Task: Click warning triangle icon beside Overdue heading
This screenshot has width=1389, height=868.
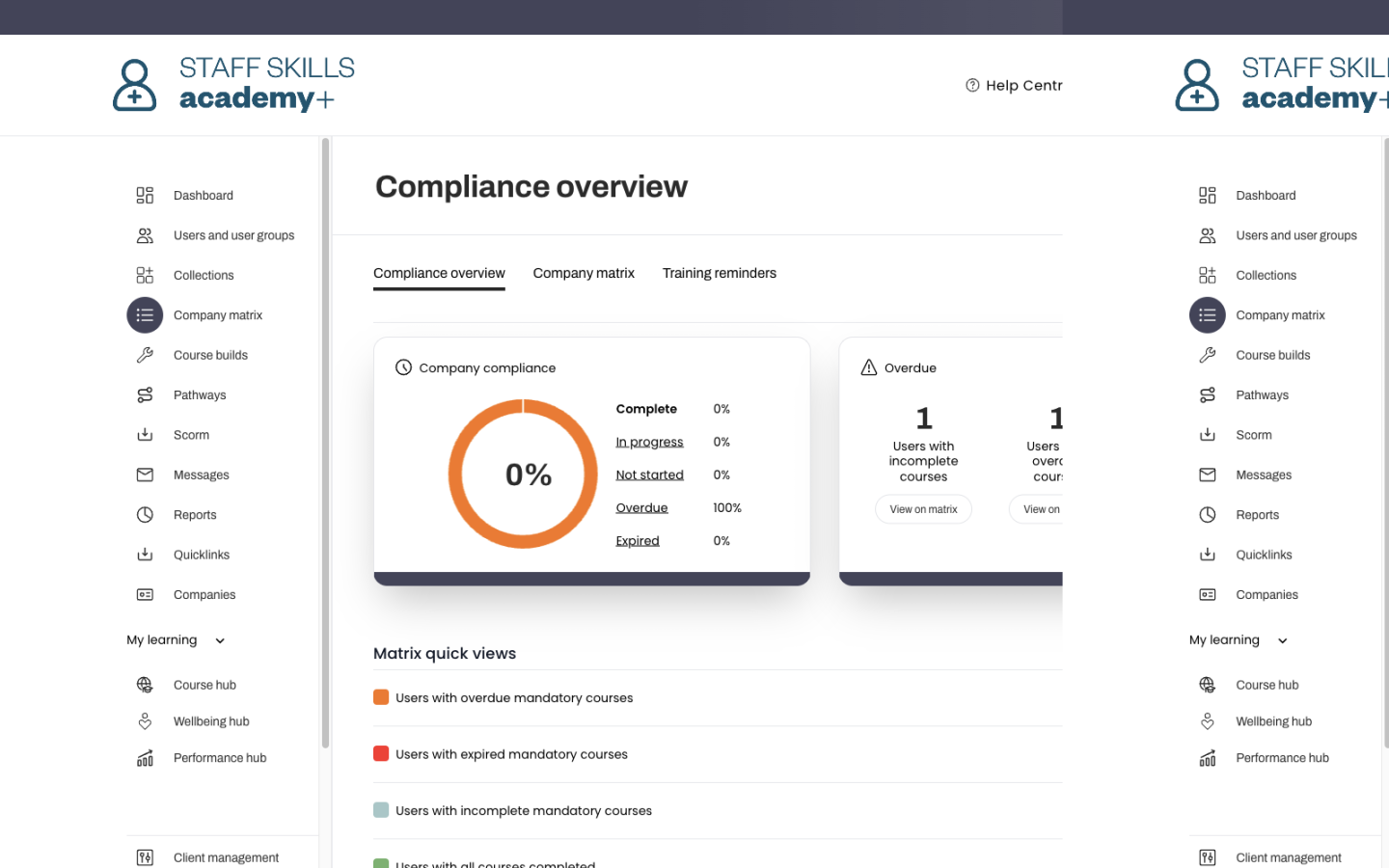Action: (x=869, y=367)
